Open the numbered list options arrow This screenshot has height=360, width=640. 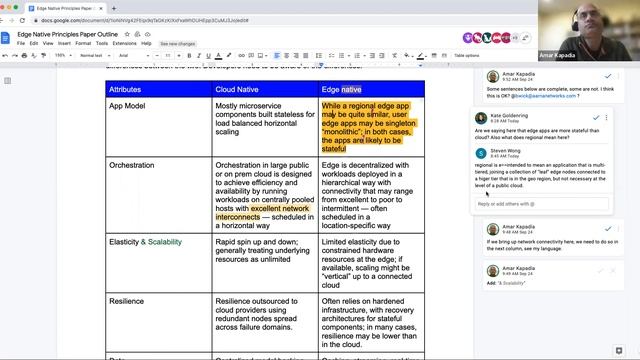coord(364,56)
